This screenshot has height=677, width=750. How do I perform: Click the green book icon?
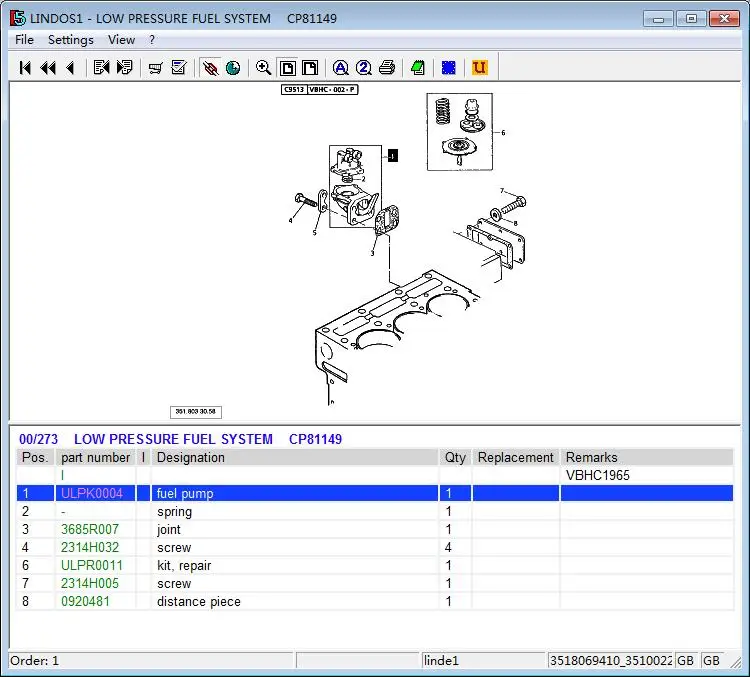click(418, 68)
